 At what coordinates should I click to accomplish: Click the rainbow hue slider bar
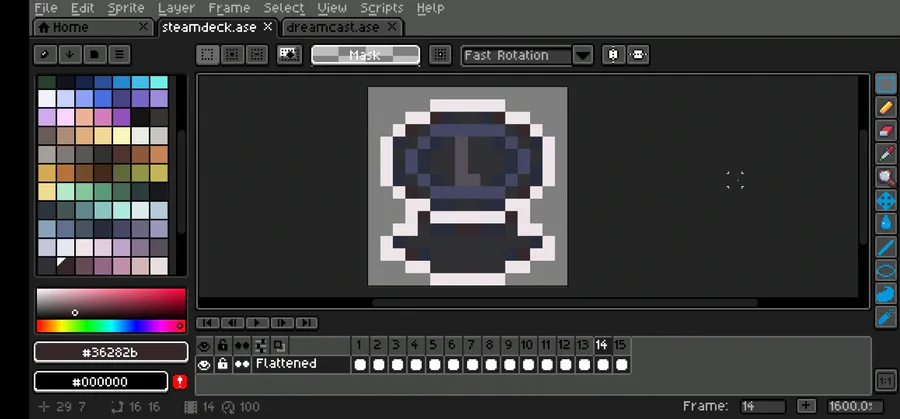point(111,326)
